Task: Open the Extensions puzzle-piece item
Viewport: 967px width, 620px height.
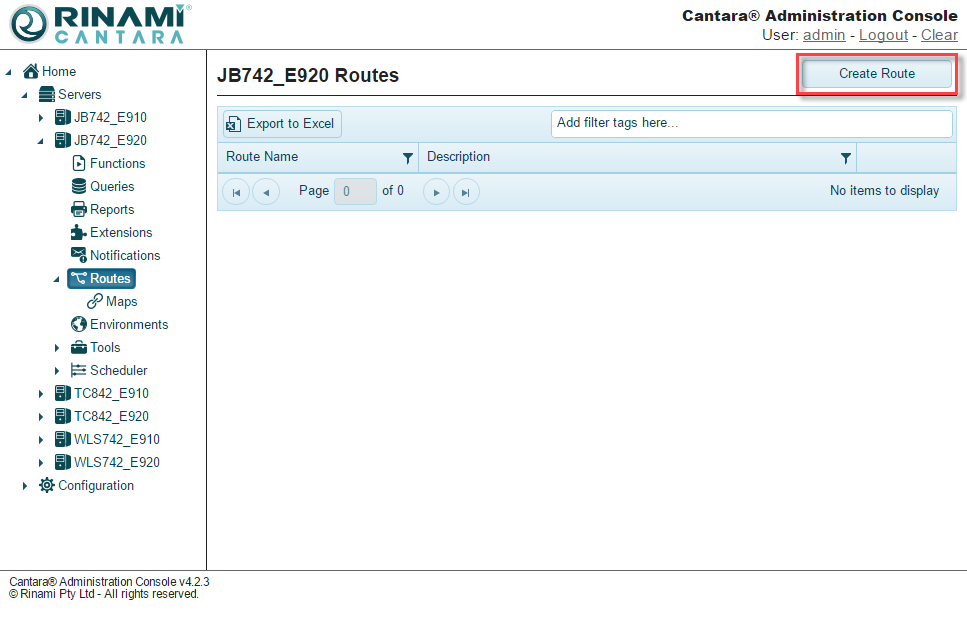Action: pyautogui.click(x=120, y=232)
